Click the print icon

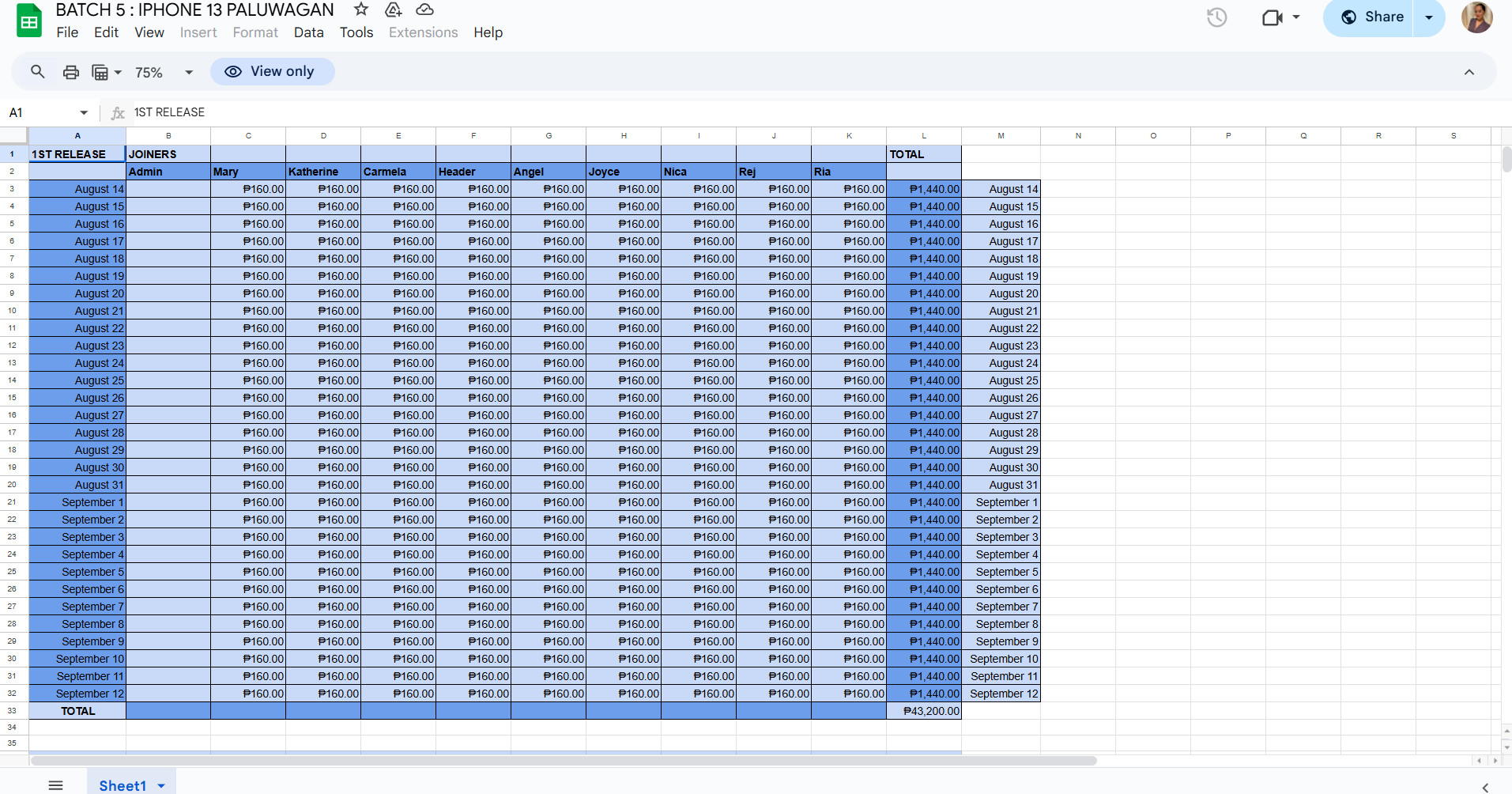pos(71,72)
